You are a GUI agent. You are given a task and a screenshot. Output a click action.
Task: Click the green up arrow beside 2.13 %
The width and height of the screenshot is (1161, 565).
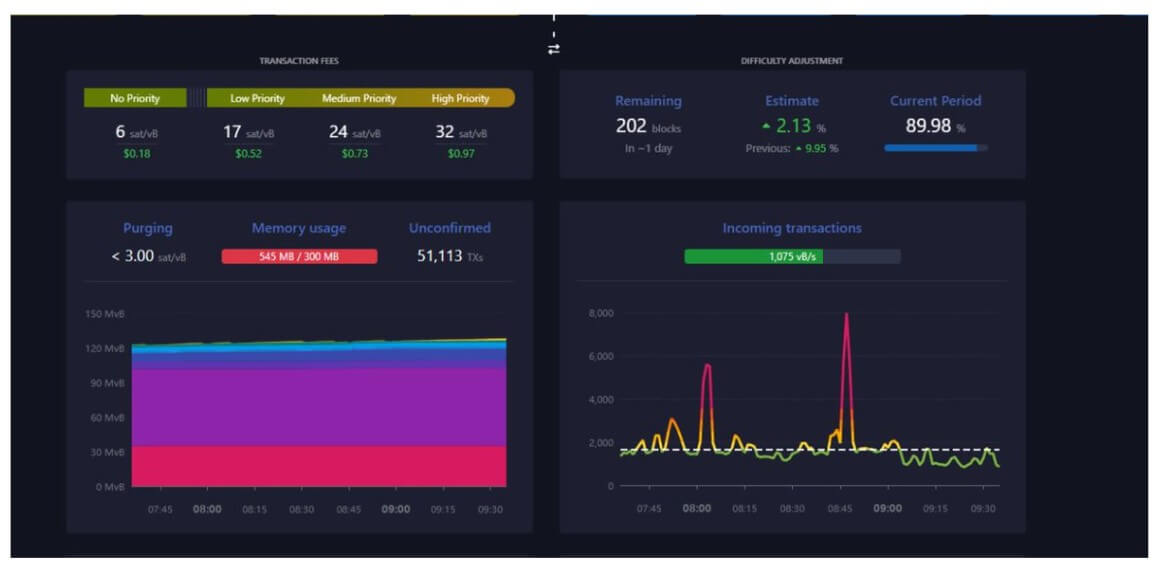click(x=766, y=126)
